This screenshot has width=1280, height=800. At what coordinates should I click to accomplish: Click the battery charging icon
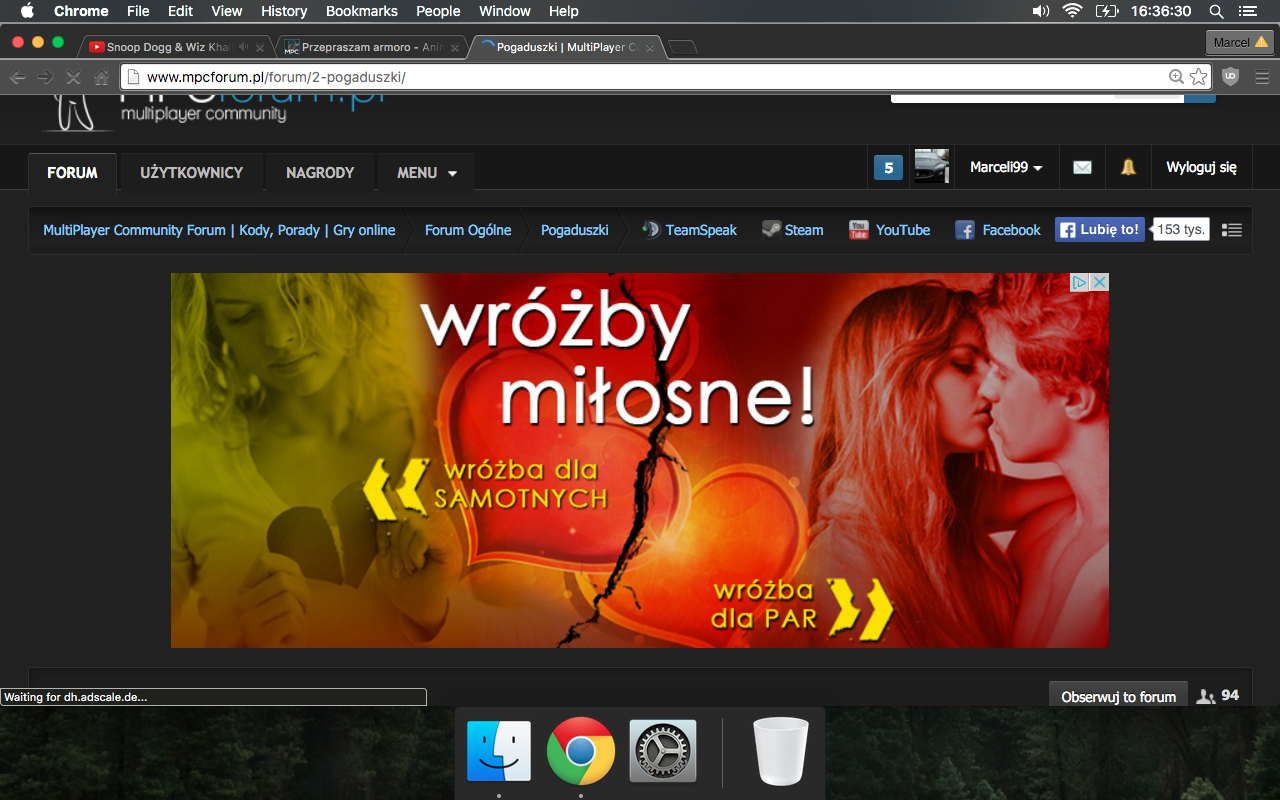click(x=1107, y=11)
